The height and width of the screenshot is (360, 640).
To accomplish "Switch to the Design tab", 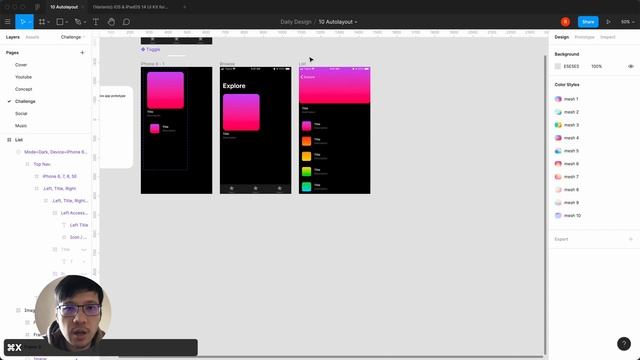I will [x=562, y=37].
